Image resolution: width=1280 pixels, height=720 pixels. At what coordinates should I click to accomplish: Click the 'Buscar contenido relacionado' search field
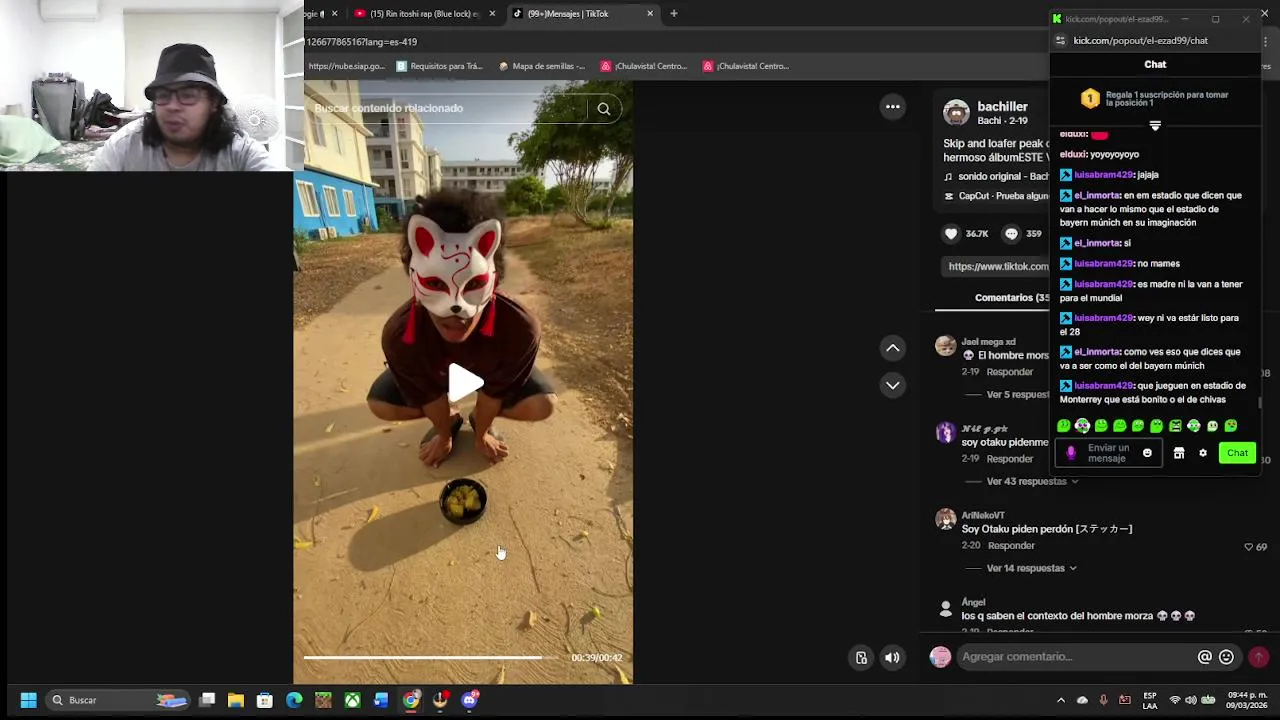click(448, 108)
